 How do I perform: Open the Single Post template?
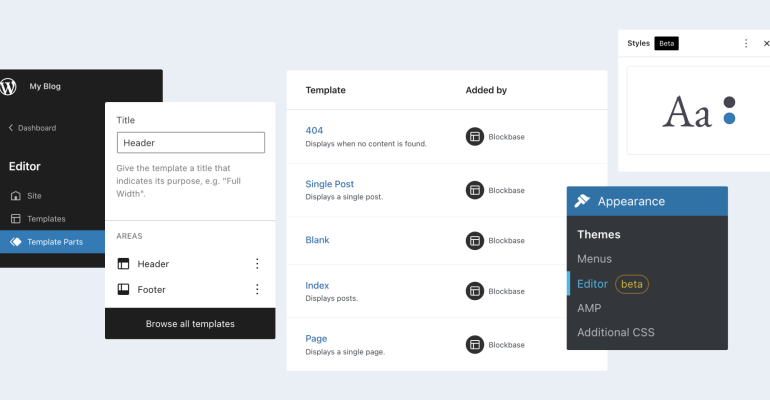pyautogui.click(x=329, y=184)
